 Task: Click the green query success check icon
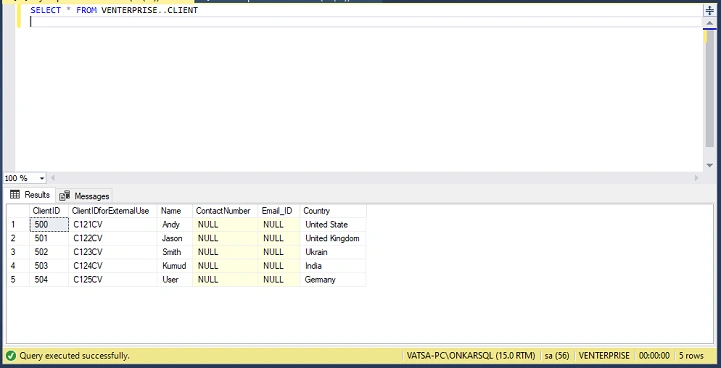tap(11, 356)
